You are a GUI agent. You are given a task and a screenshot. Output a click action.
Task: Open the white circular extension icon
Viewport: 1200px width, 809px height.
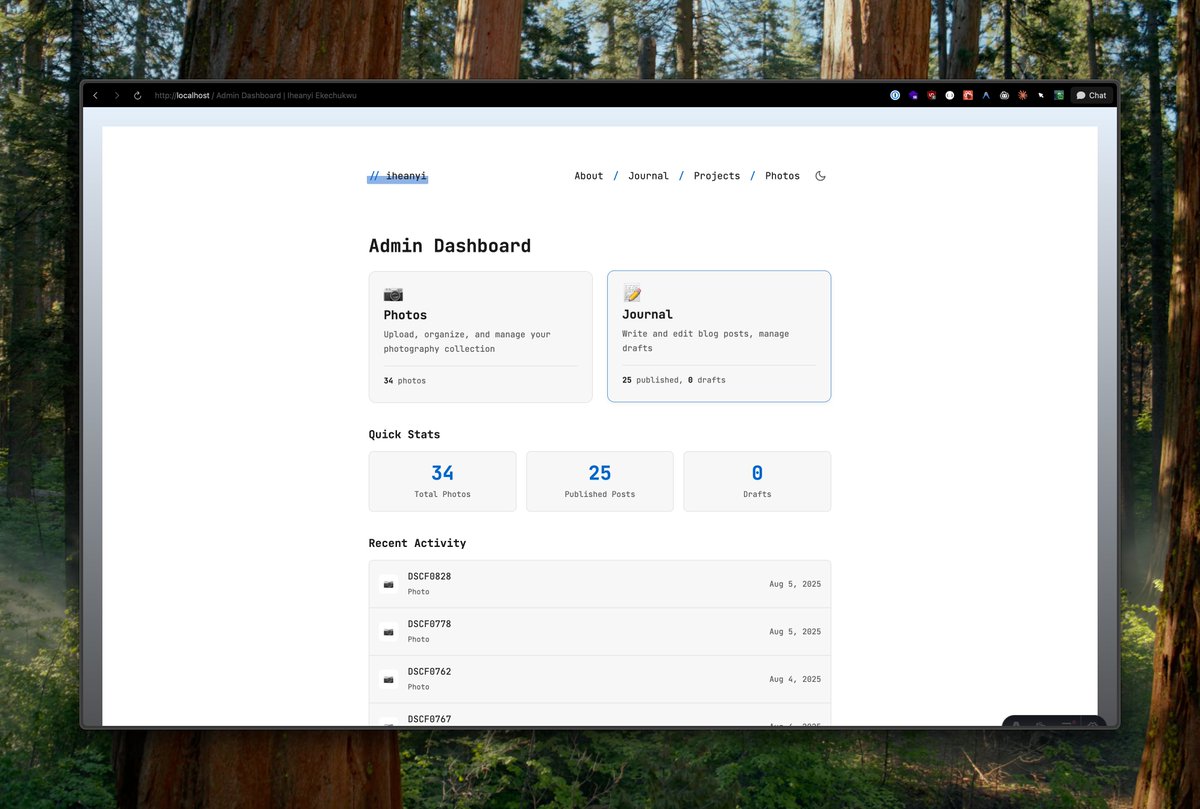[949, 96]
